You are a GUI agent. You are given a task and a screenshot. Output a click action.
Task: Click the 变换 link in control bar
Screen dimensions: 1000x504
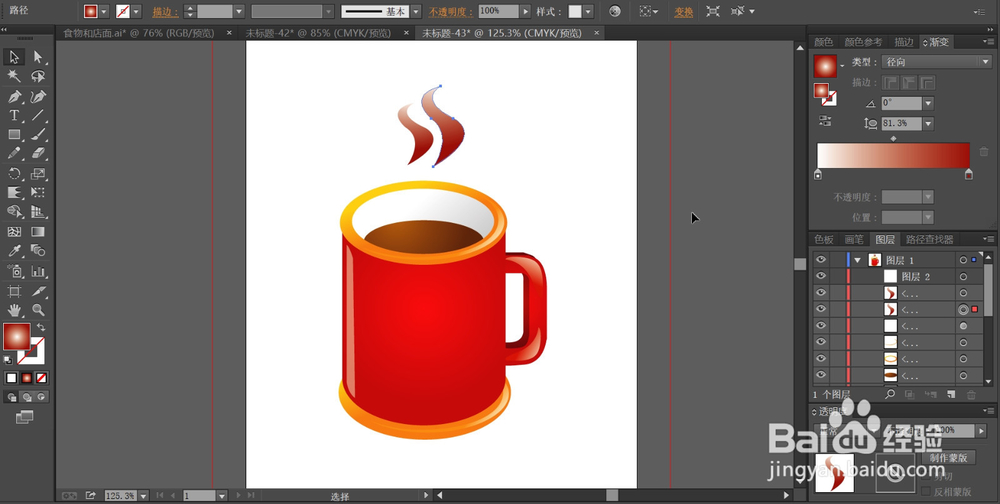coord(684,11)
